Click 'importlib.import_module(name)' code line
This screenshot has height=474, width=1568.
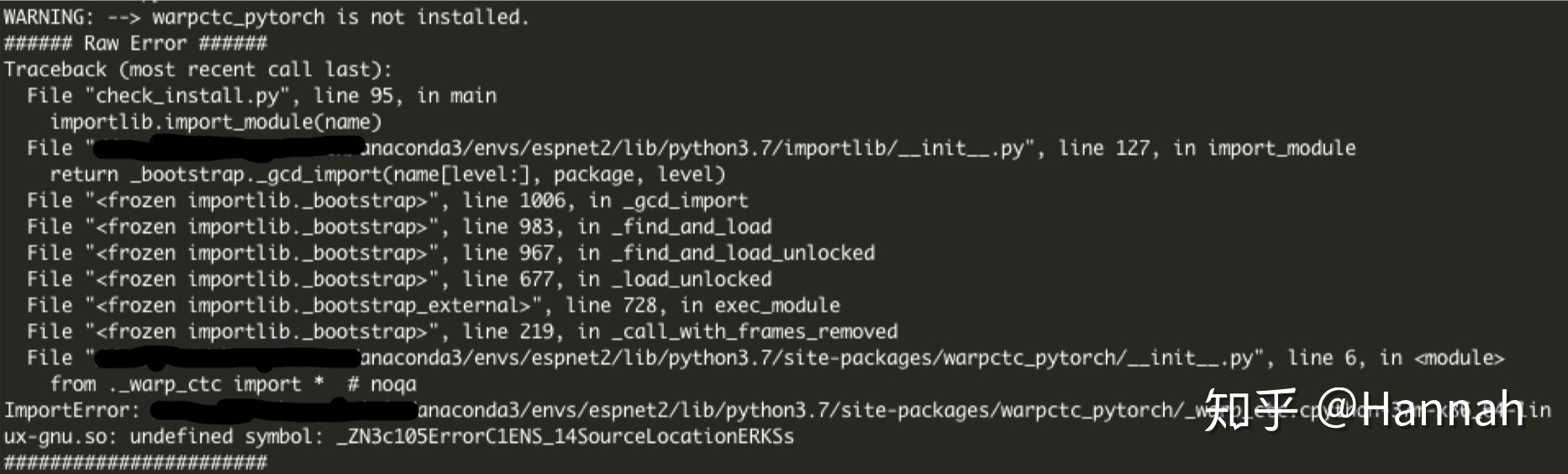click(x=216, y=122)
